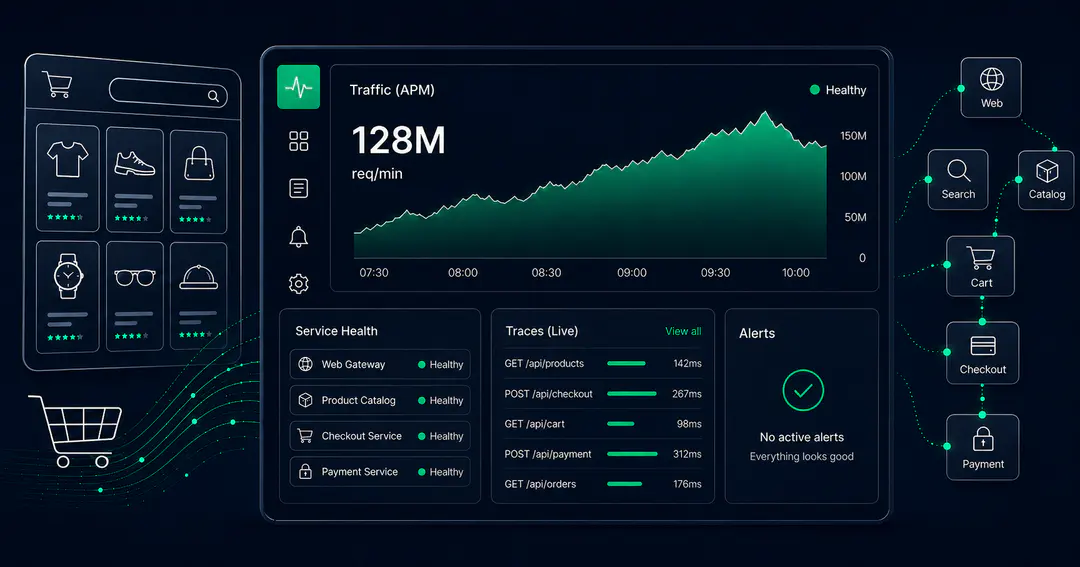Click Healthy status for Payment Service
Viewport: 1080px width, 567px height.
441,472
